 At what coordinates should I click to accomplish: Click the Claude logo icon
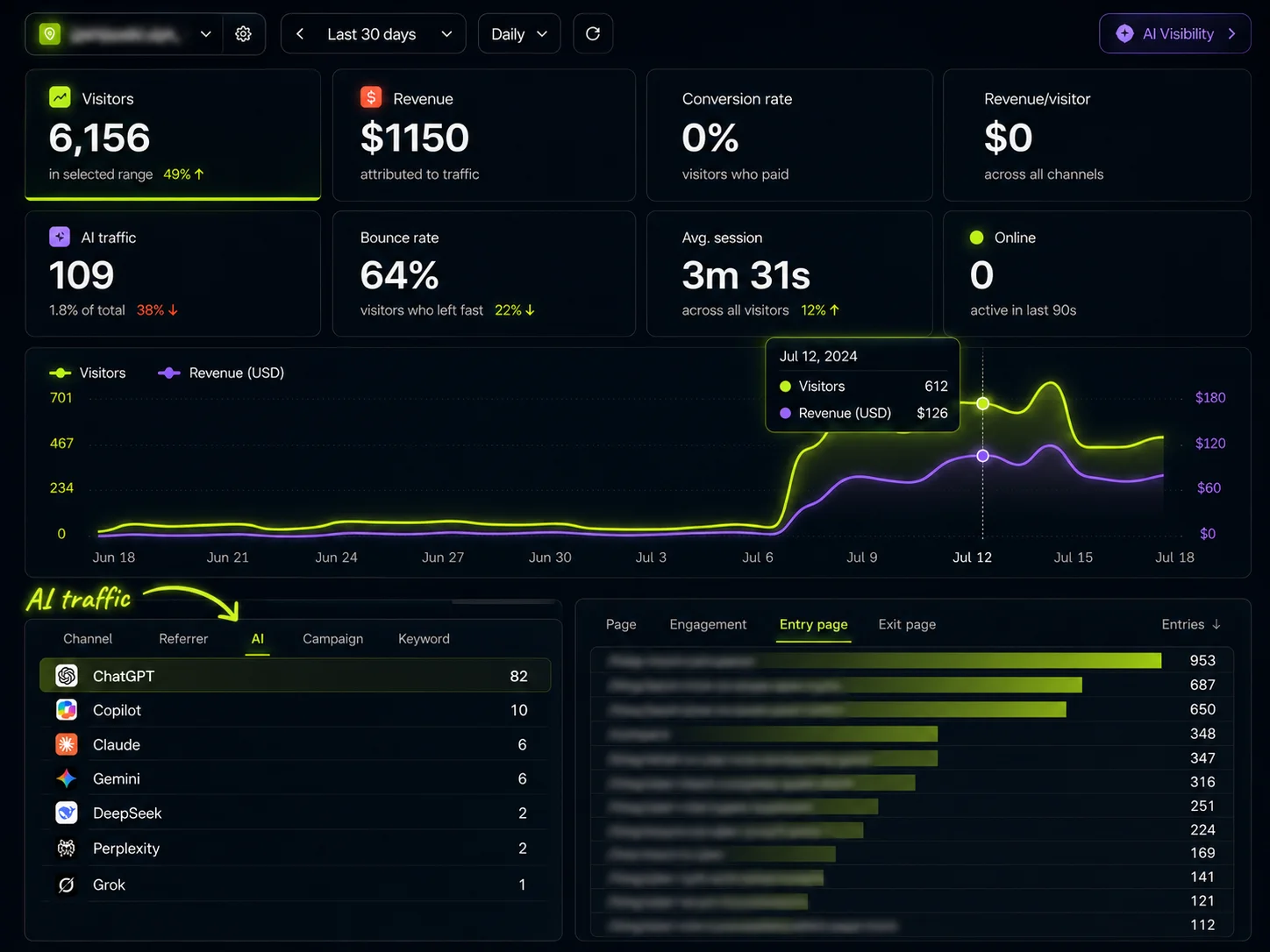pos(67,744)
